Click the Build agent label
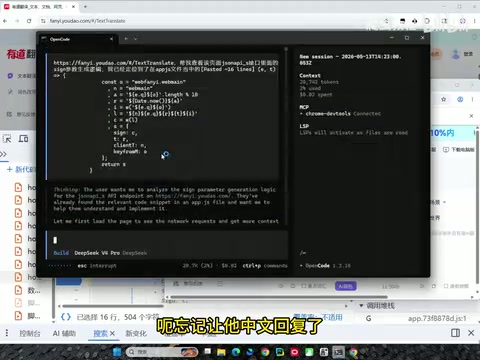Viewport: 480px width, 360px height. pyautogui.click(x=61, y=253)
